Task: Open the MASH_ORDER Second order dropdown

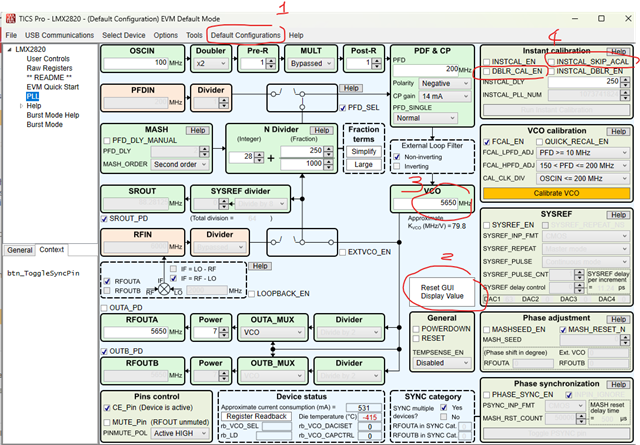Action: click(180, 164)
